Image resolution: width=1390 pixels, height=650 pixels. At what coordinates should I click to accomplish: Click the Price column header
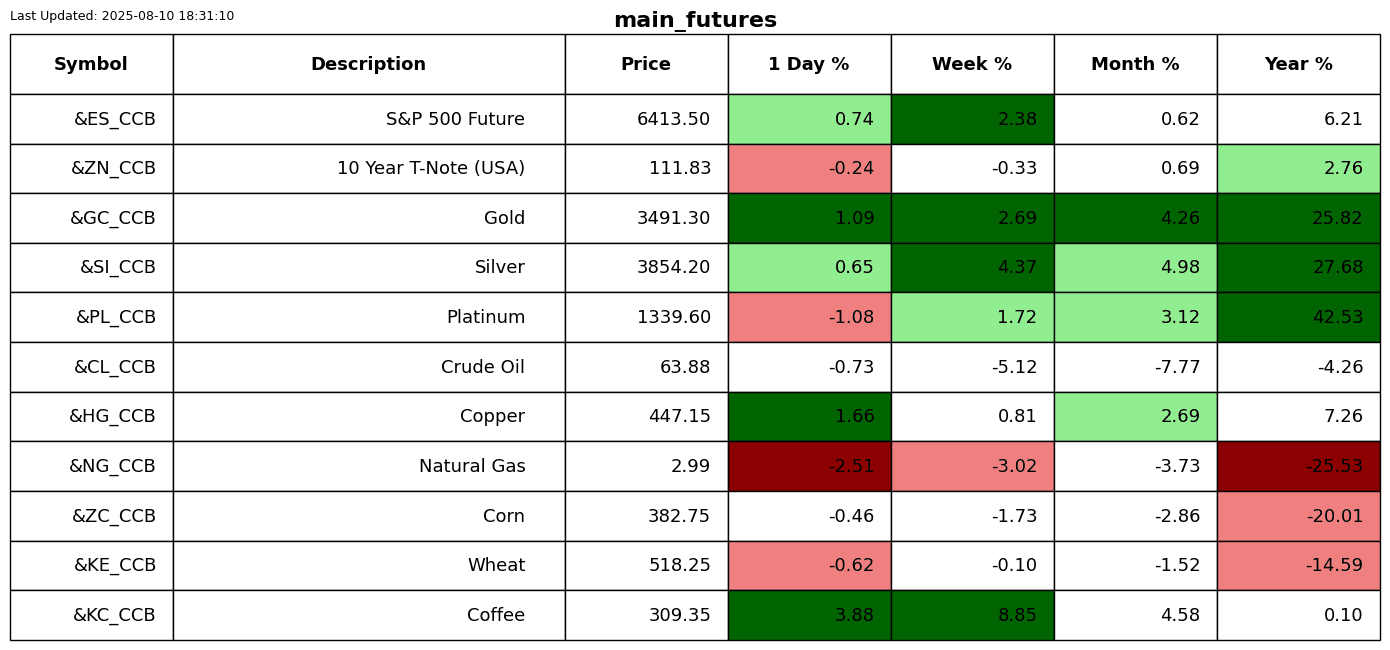[646, 64]
